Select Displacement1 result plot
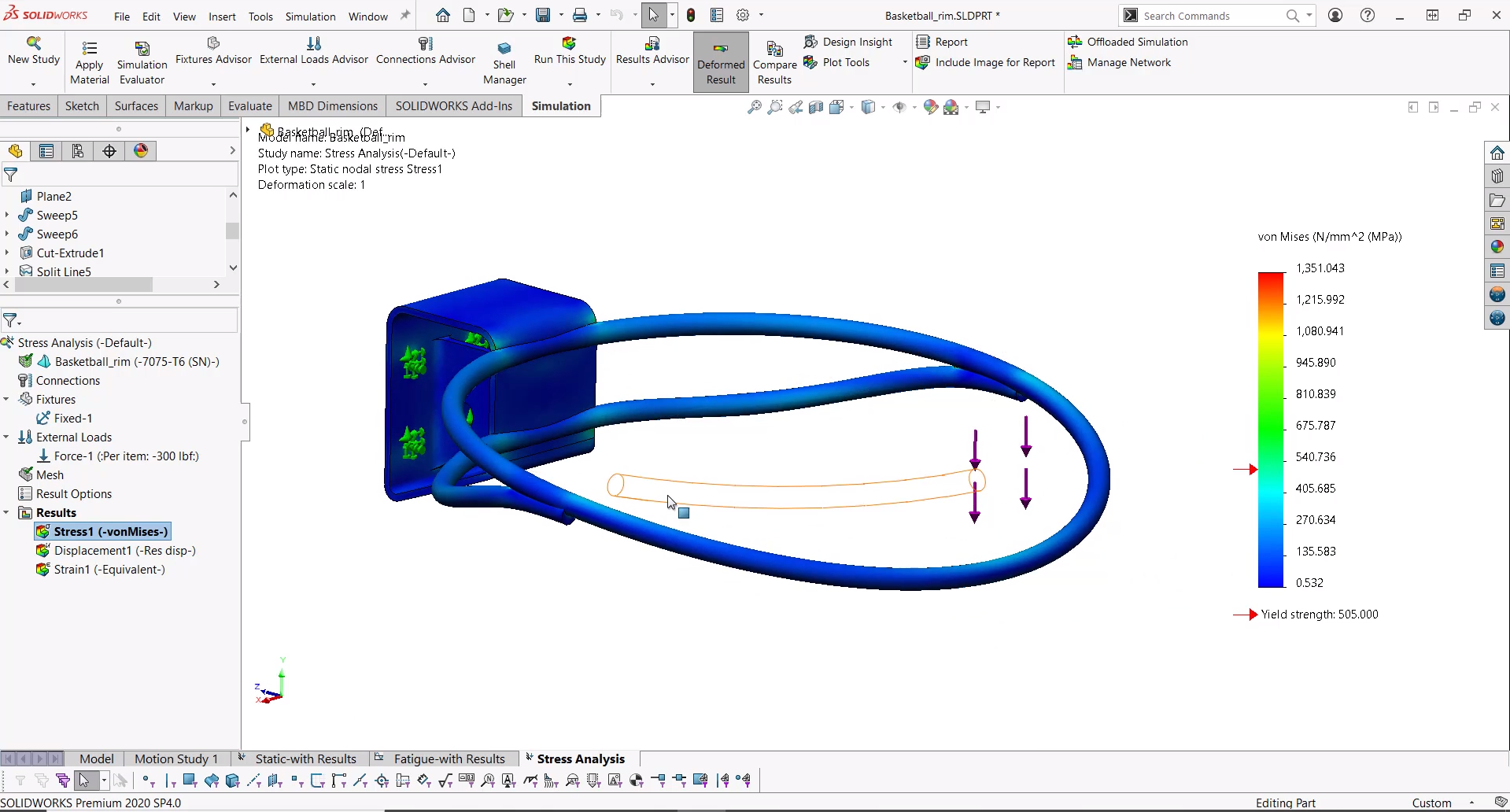The image size is (1510, 812). point(124,551)
